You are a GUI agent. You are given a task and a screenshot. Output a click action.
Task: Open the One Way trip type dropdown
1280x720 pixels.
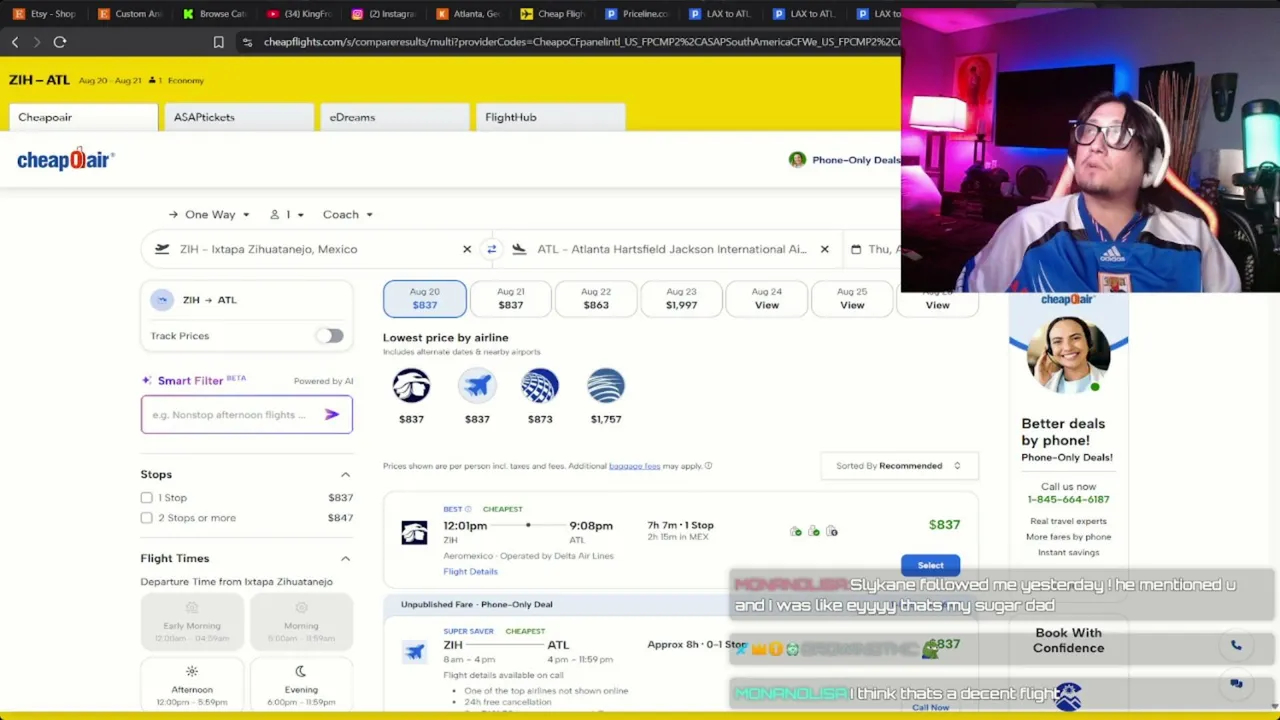tap(209, 215)
